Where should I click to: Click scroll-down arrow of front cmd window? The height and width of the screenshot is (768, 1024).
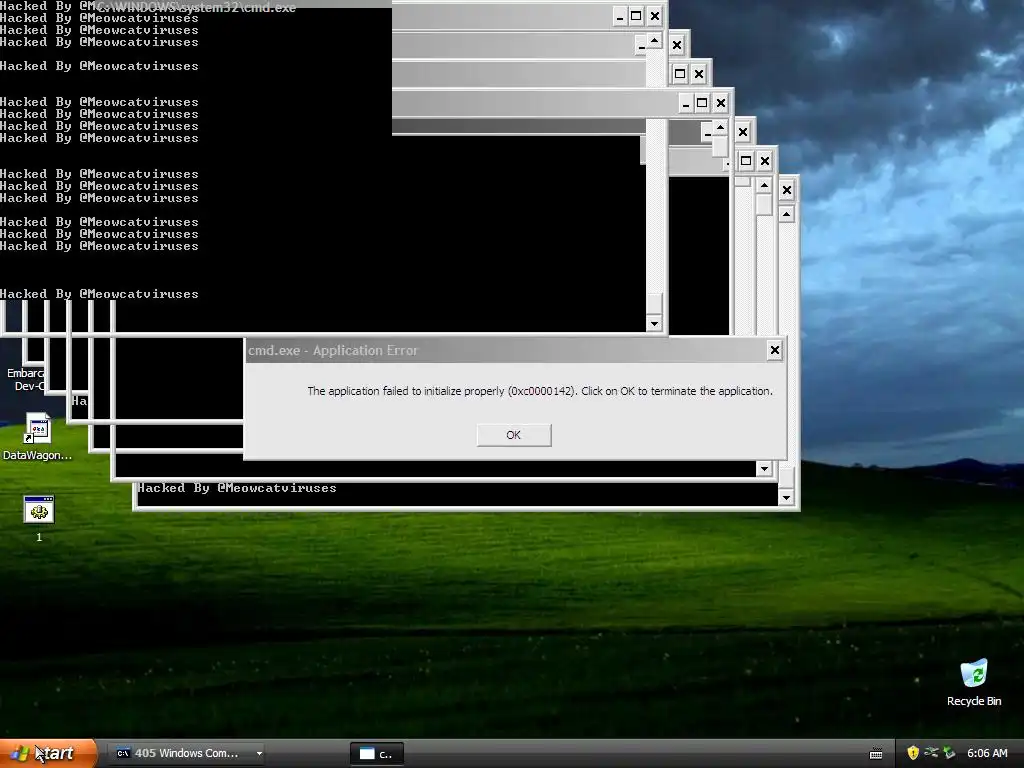point(654,323)
